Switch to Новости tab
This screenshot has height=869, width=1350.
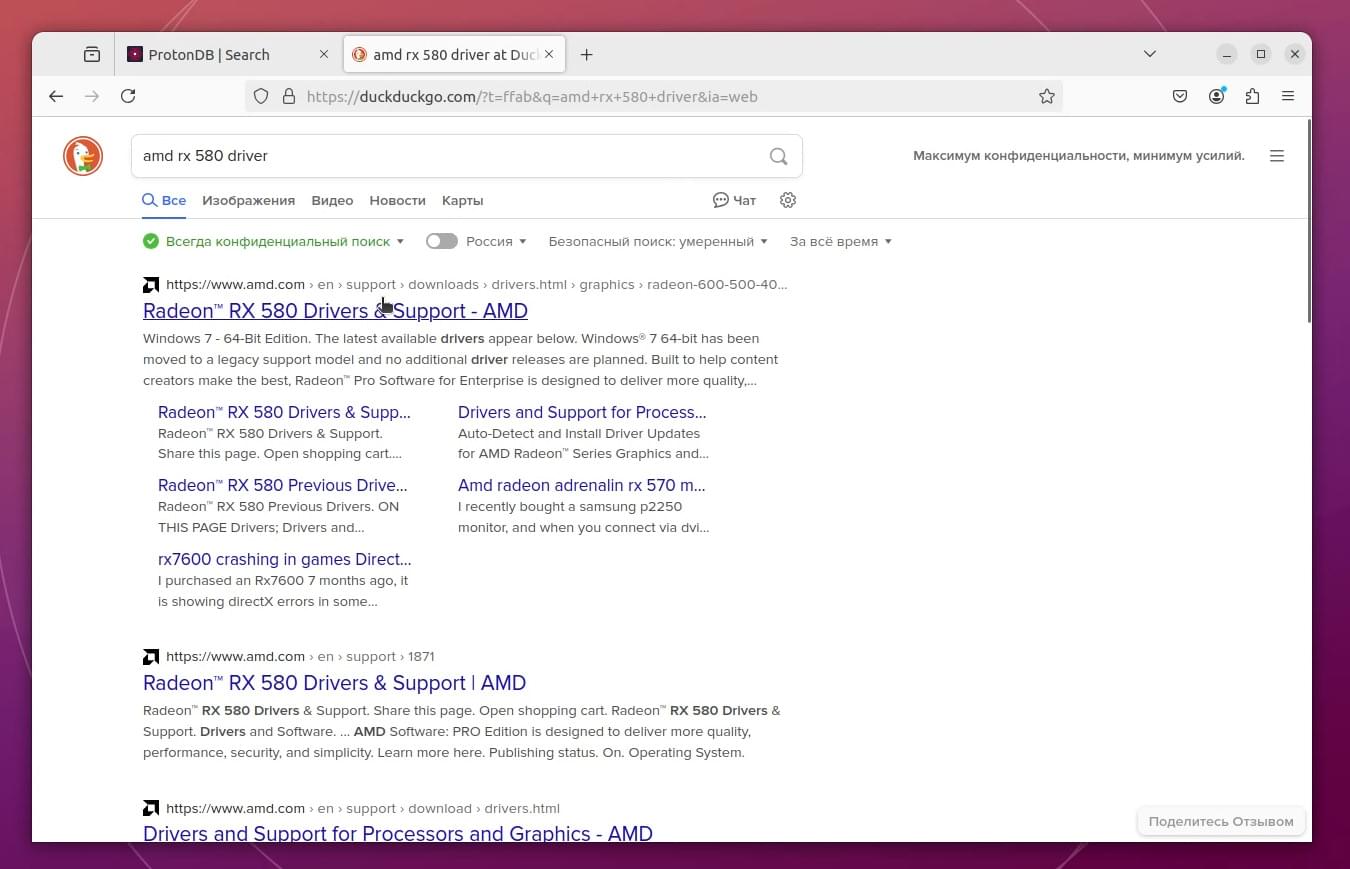(x=397, y=200)
